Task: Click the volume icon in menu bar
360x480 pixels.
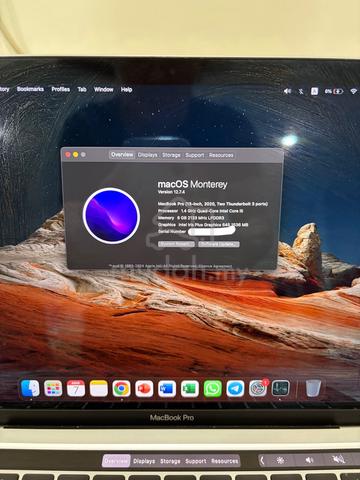Action: click(x=287, y=91)
